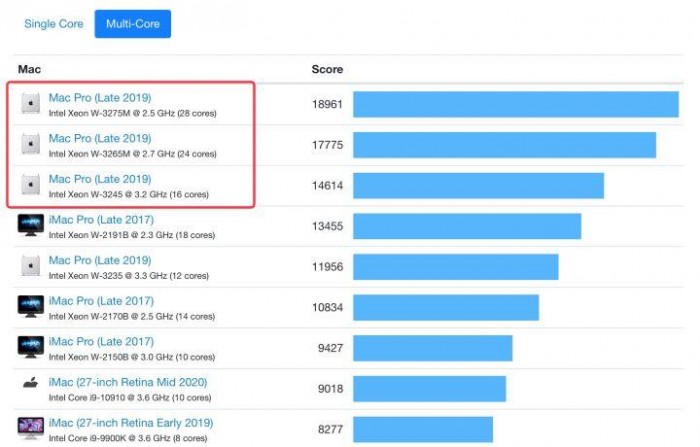This screenshot has height=447, width=700.
Task: Click the Intel Core i9-9900K processor text
Action: pyautogui.click(x=128, y=438)
